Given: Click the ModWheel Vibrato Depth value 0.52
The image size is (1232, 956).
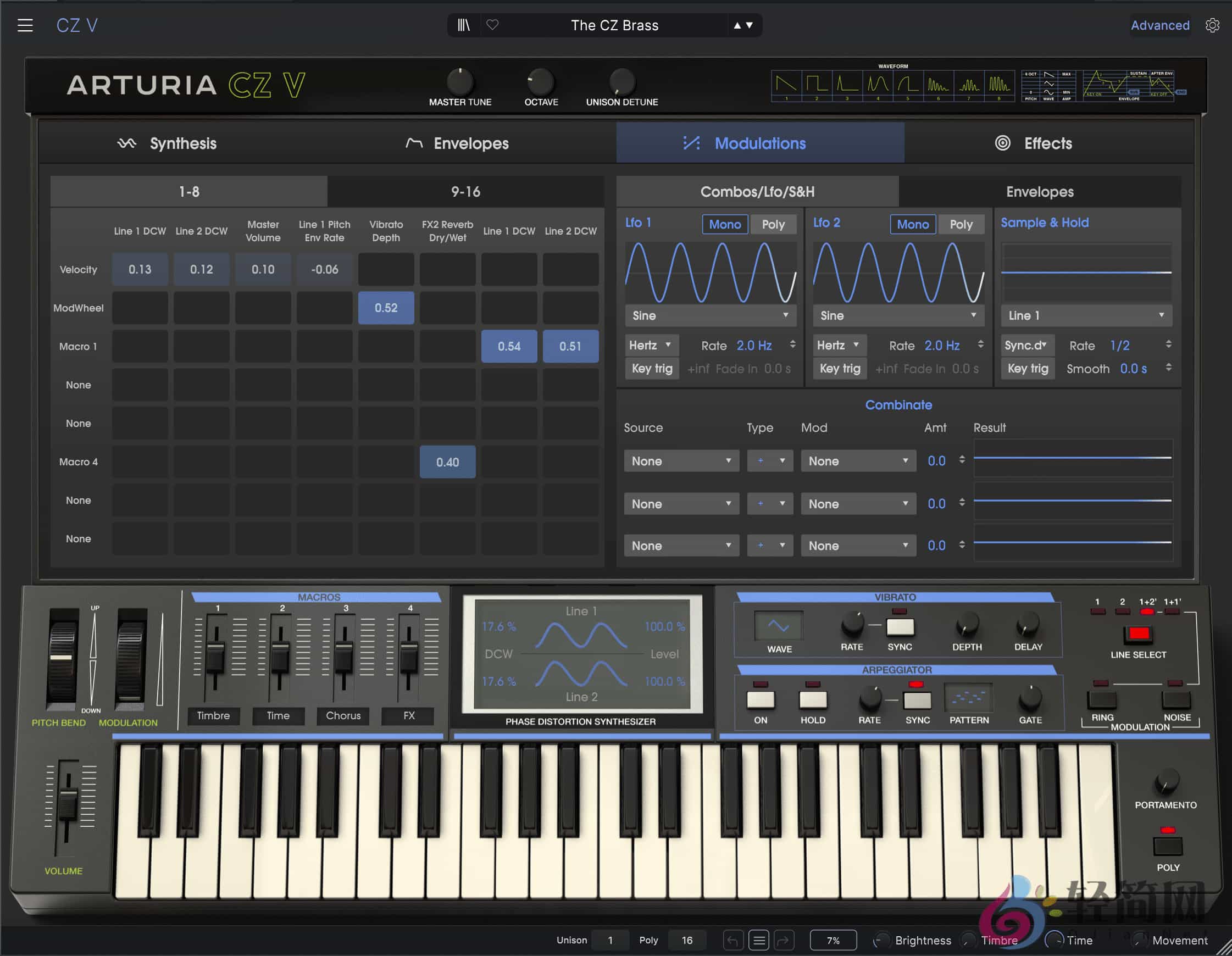Looking at the screenshot, I should 386,308.
